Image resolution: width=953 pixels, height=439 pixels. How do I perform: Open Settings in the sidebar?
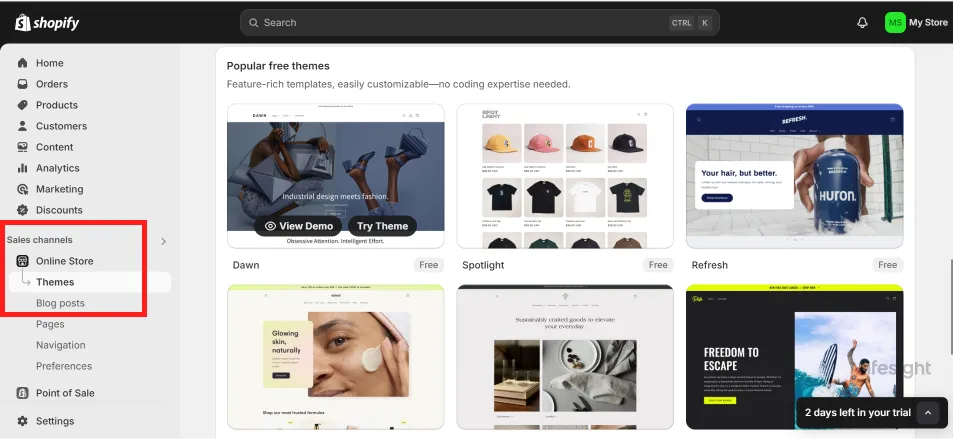click(55, 421)
